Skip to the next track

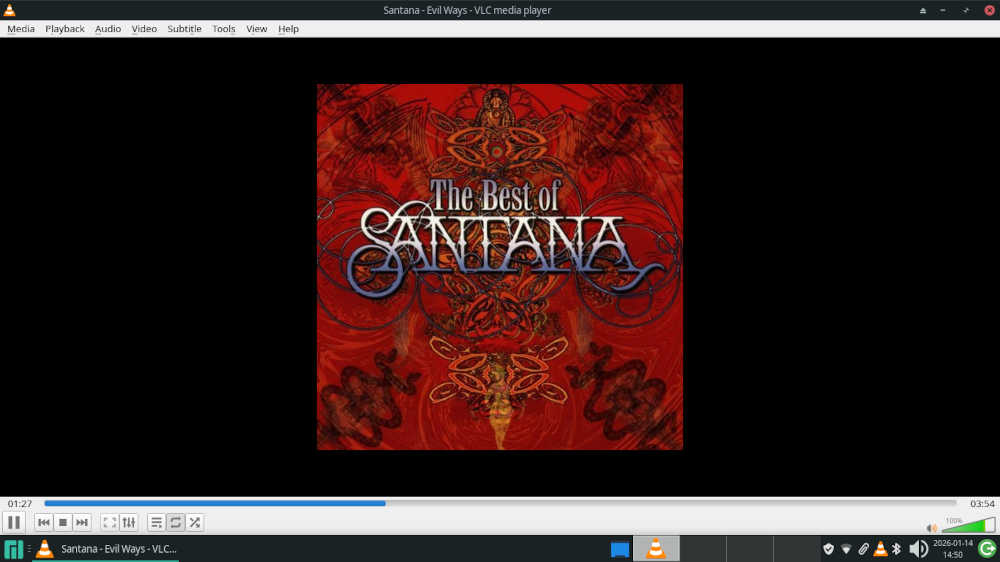82,522
